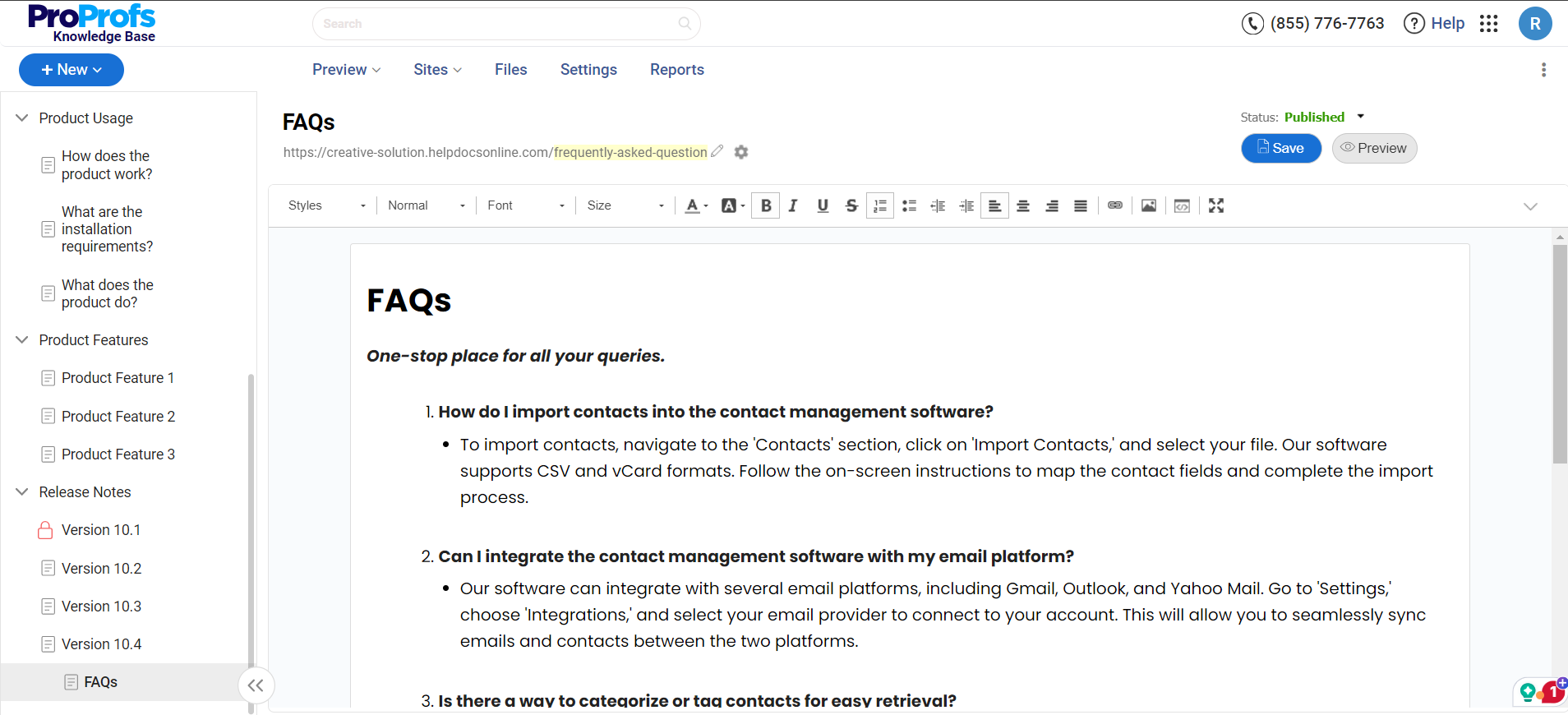Align text left
The image size is (1568, 715).
[x=994, y=205]
